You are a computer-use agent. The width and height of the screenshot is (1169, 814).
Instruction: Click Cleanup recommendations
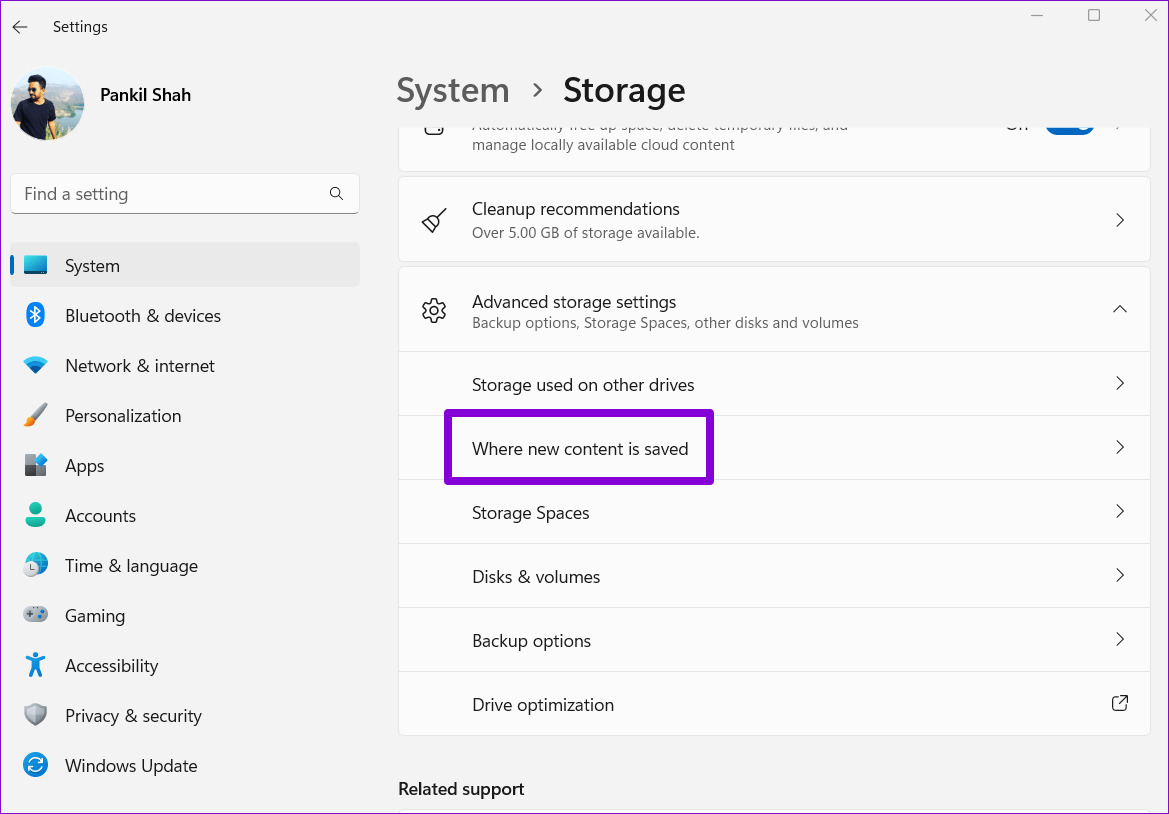tap(774, 219)
